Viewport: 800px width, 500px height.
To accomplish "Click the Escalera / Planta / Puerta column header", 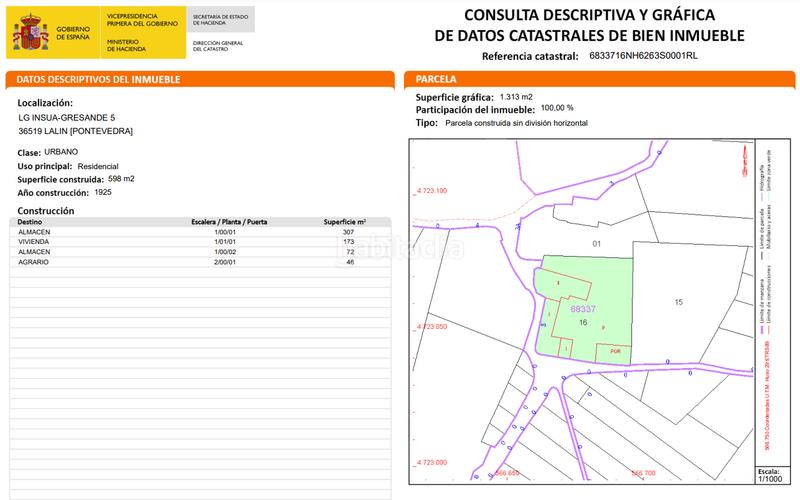I will coord(229,223).
